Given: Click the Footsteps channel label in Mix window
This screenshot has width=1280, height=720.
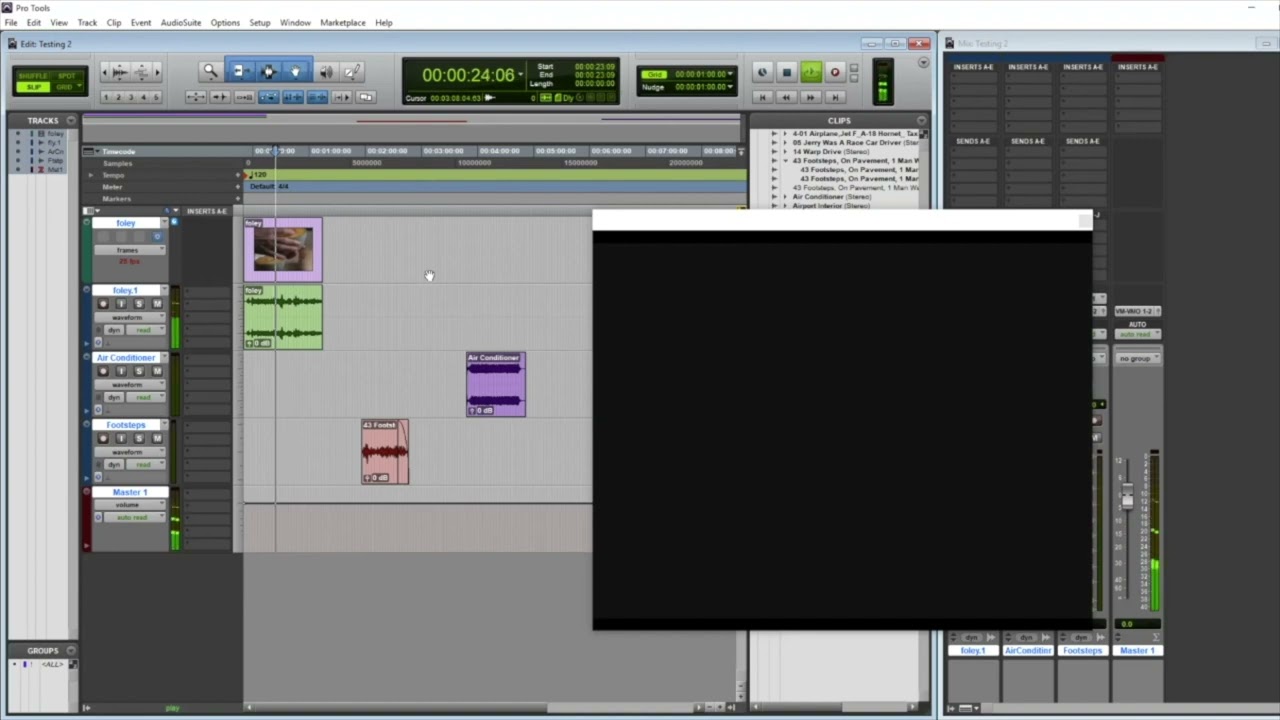Looking at the screenshot, I should point(1082,650).
